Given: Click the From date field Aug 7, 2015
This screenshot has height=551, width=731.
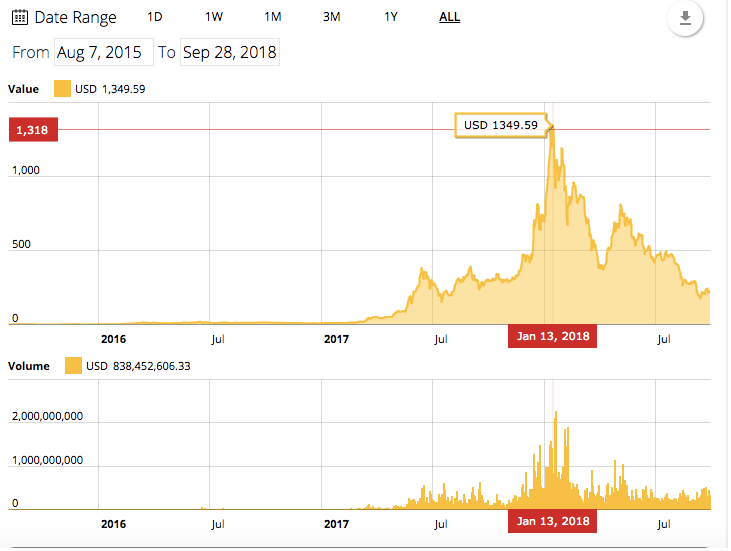Looking at the screenshot, I should click(104, 52).
